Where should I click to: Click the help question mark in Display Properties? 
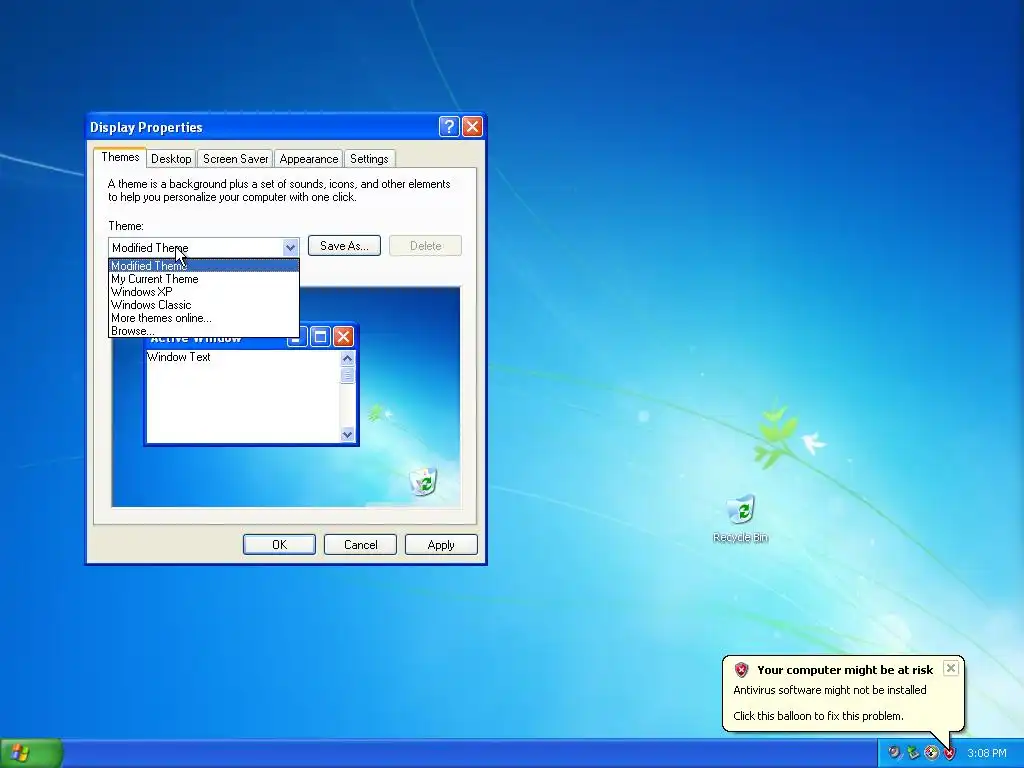point(449,127)
